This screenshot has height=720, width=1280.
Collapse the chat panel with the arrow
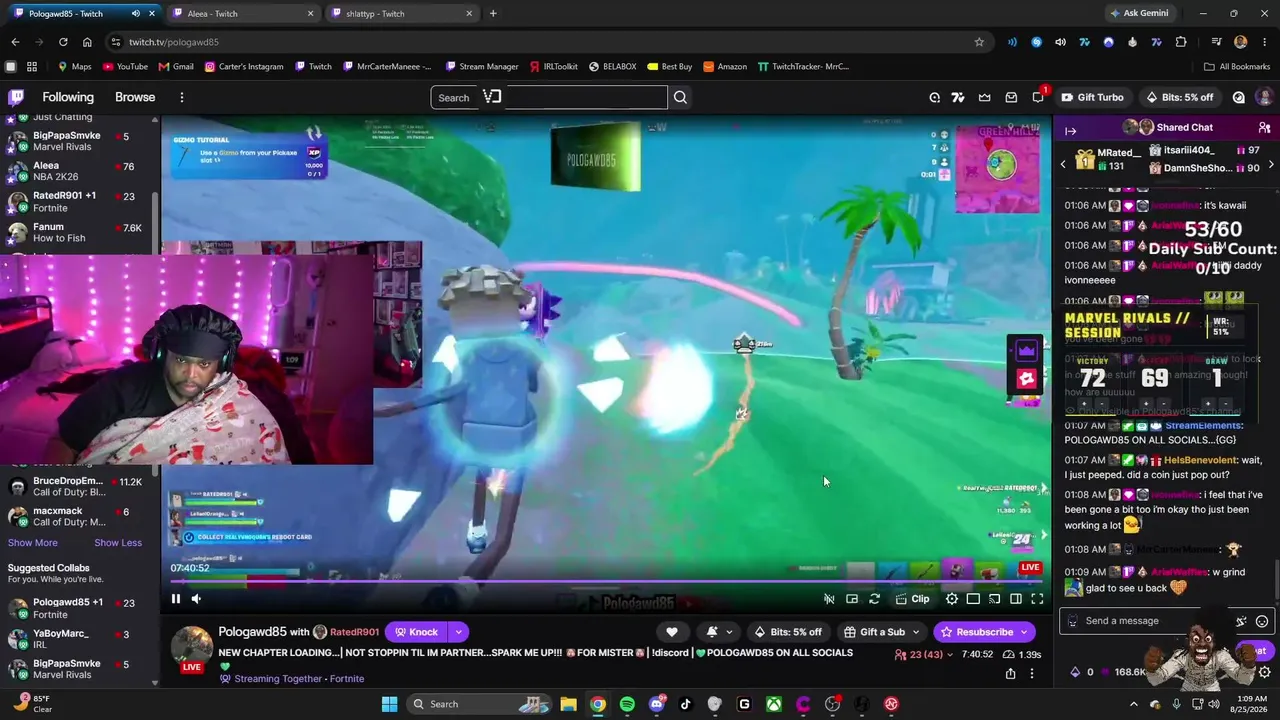[x=1070, y=131]
